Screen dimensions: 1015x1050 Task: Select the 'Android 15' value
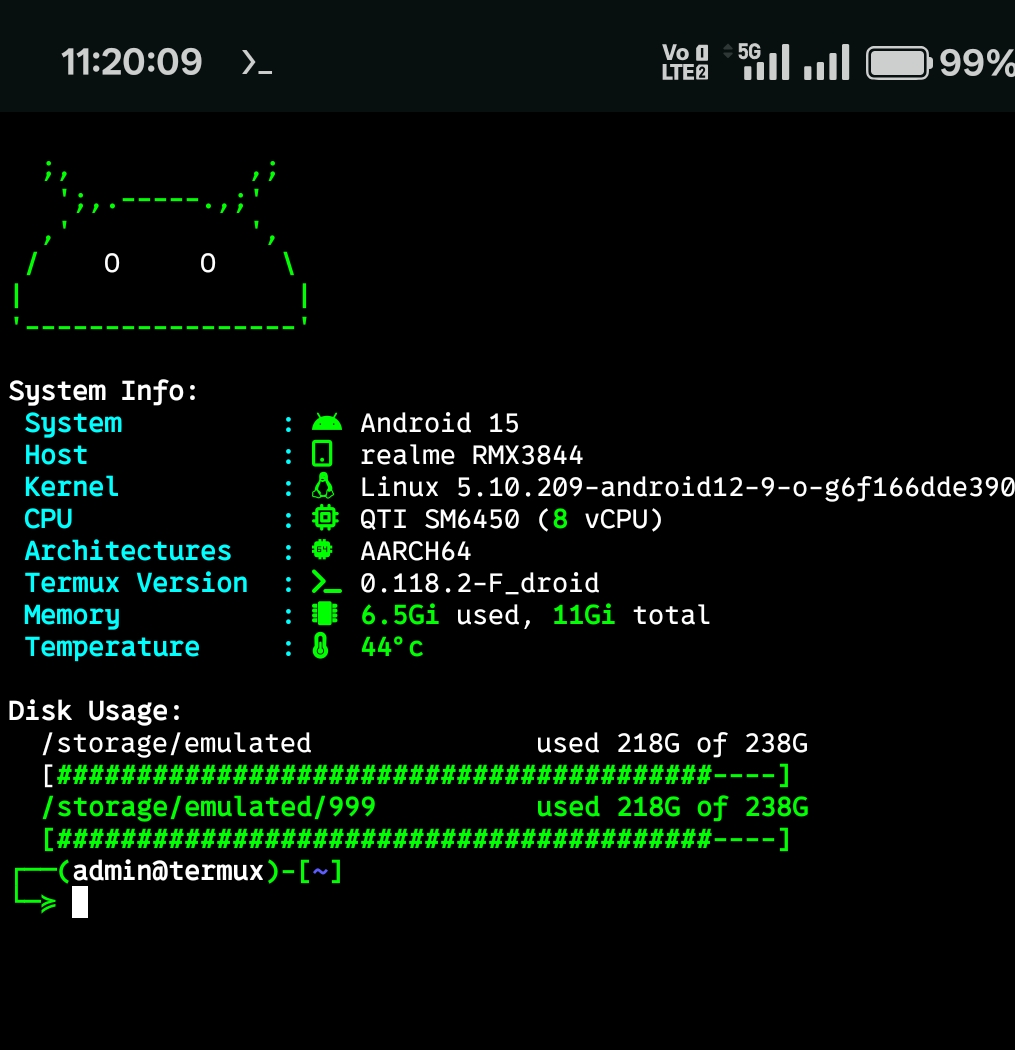(440, 423)
